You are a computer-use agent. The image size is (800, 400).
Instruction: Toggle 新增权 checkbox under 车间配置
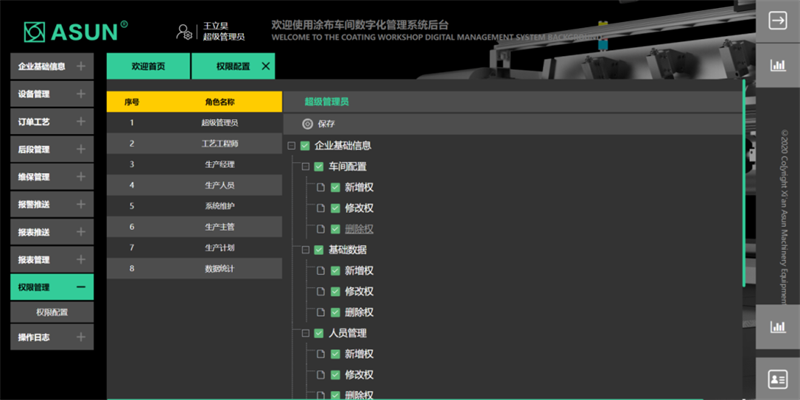pos(336,187)
